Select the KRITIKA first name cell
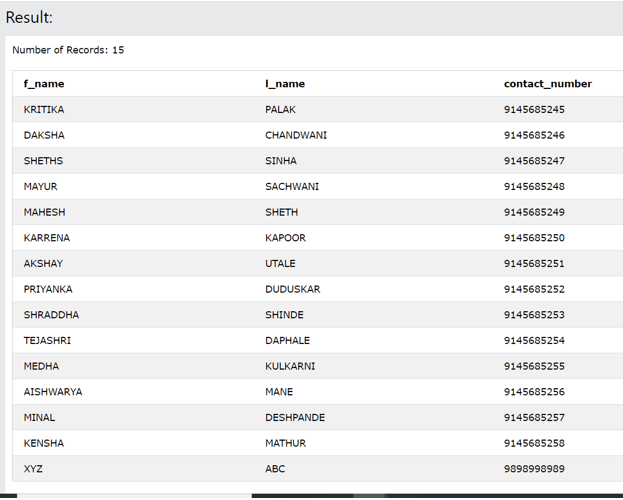Image resolution: width=623 pixels, height=500 pixels. pos(44,110)
